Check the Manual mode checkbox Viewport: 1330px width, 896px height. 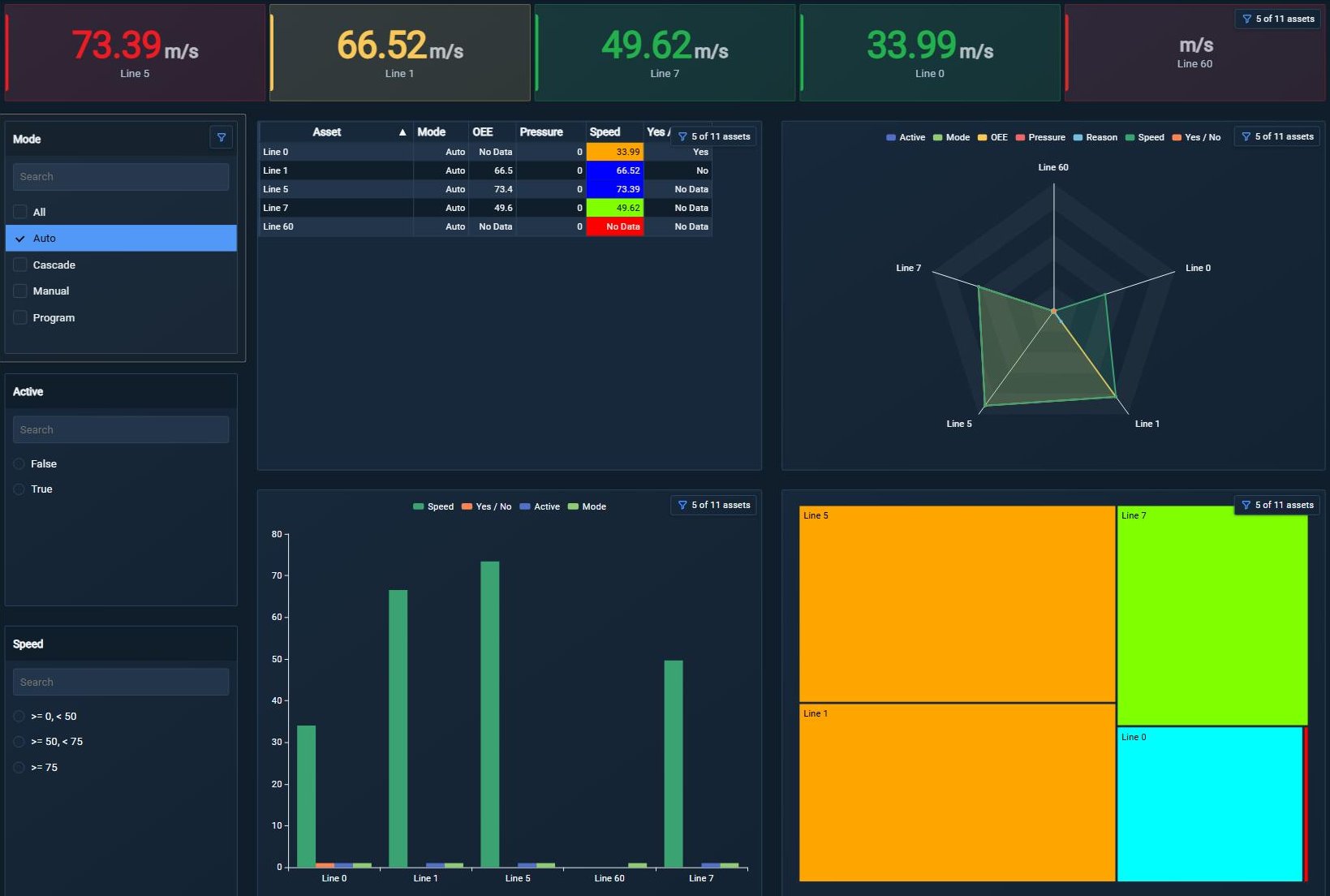(20, 291)
